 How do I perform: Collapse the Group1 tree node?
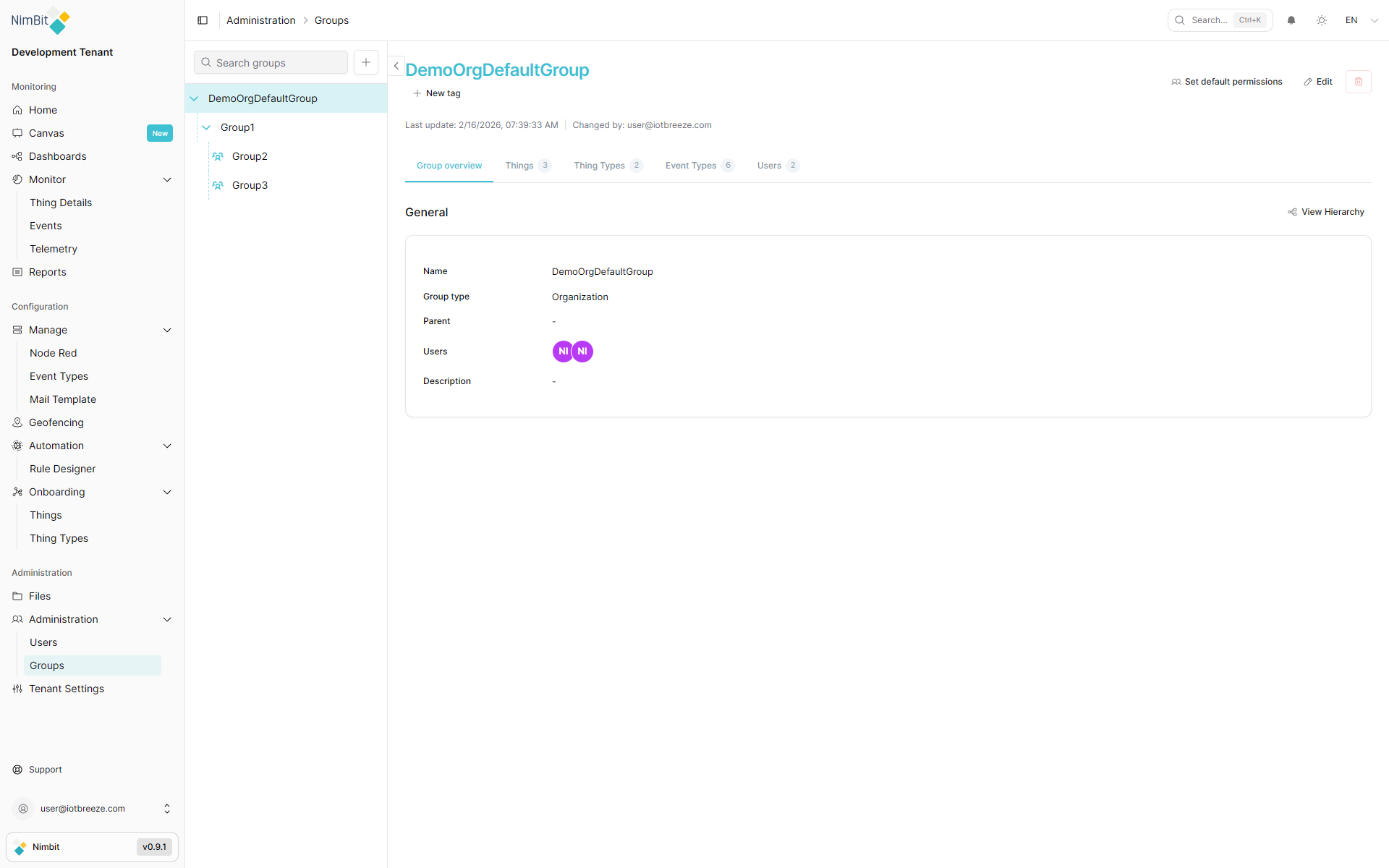tap(207, 127)
